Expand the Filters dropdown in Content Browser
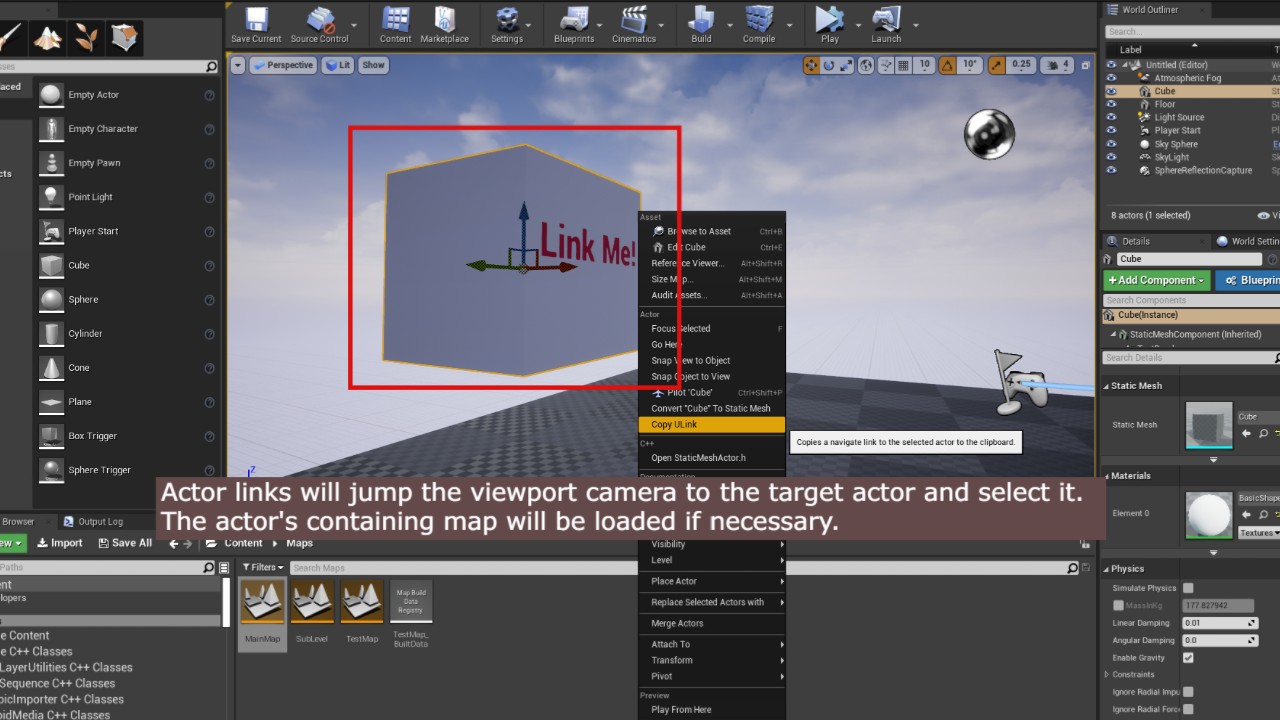This screenshot has width=1280, height=720. (263, 567)
